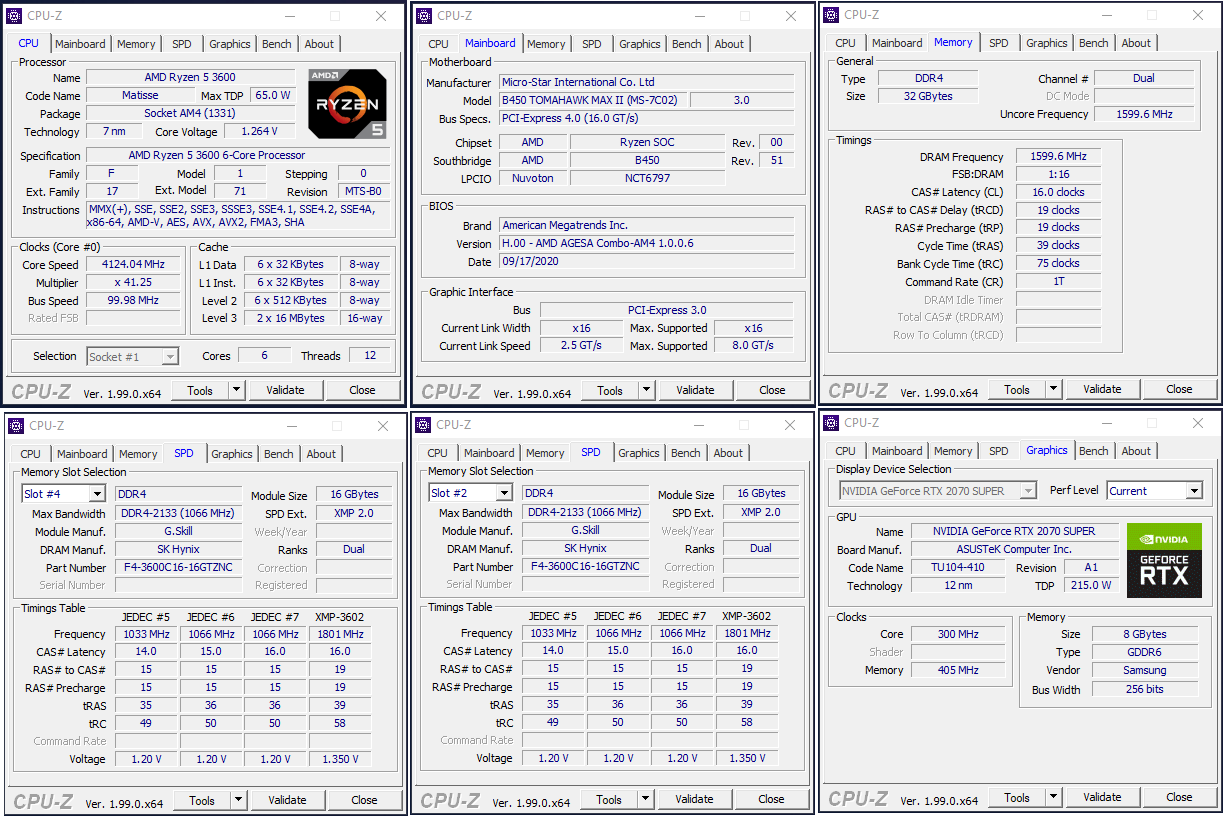Open the Socket #1 selection dropdown
1226x816 pixels.
click(x=170, y=356)
